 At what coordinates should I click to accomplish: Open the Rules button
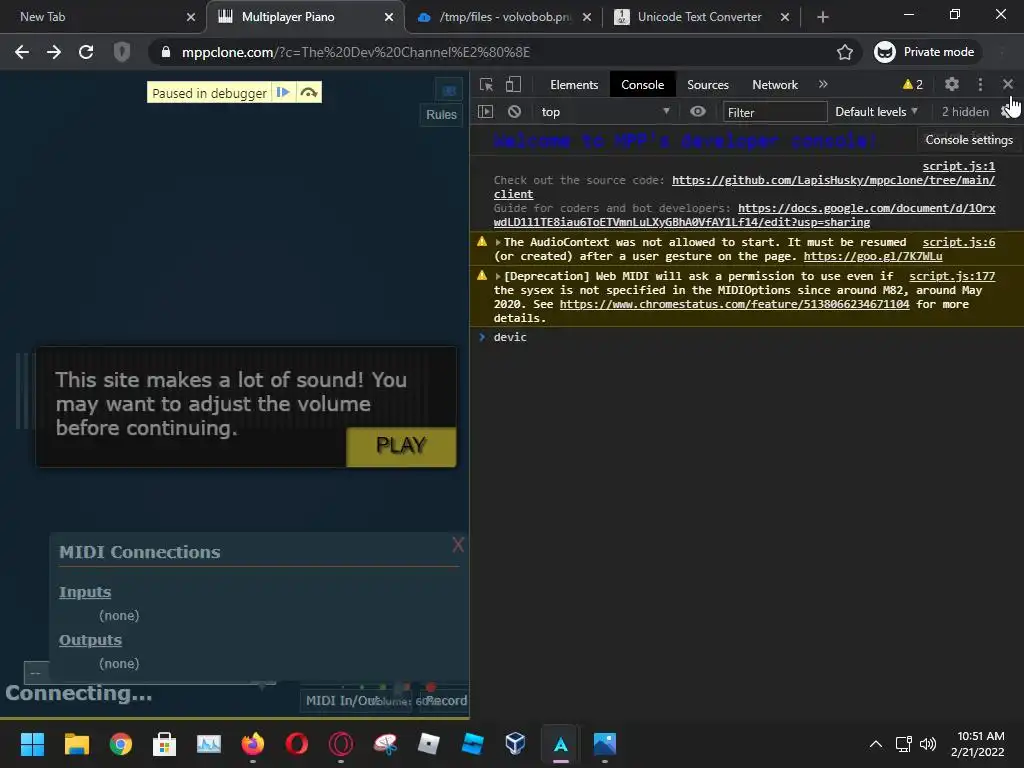click(441, 114)
